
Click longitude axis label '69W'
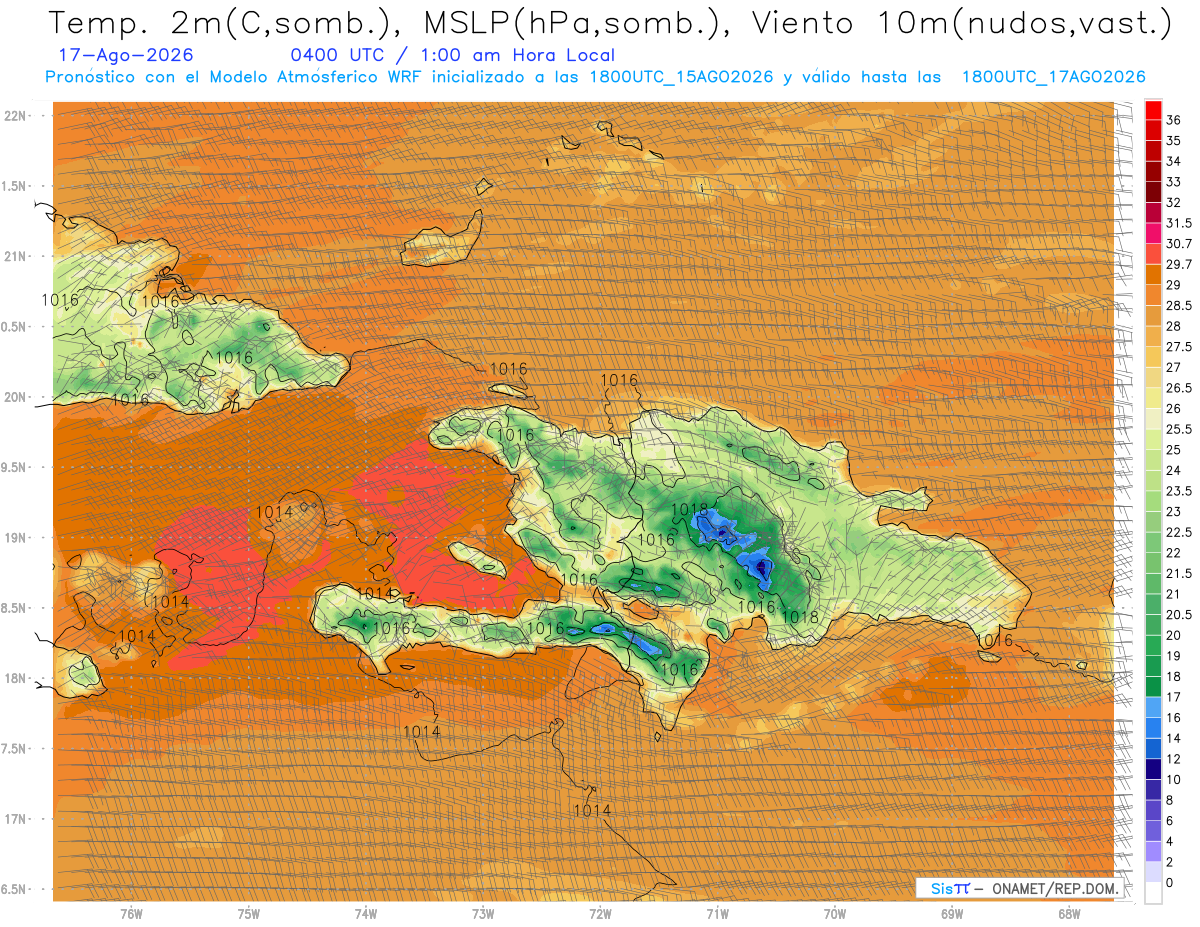952,914
